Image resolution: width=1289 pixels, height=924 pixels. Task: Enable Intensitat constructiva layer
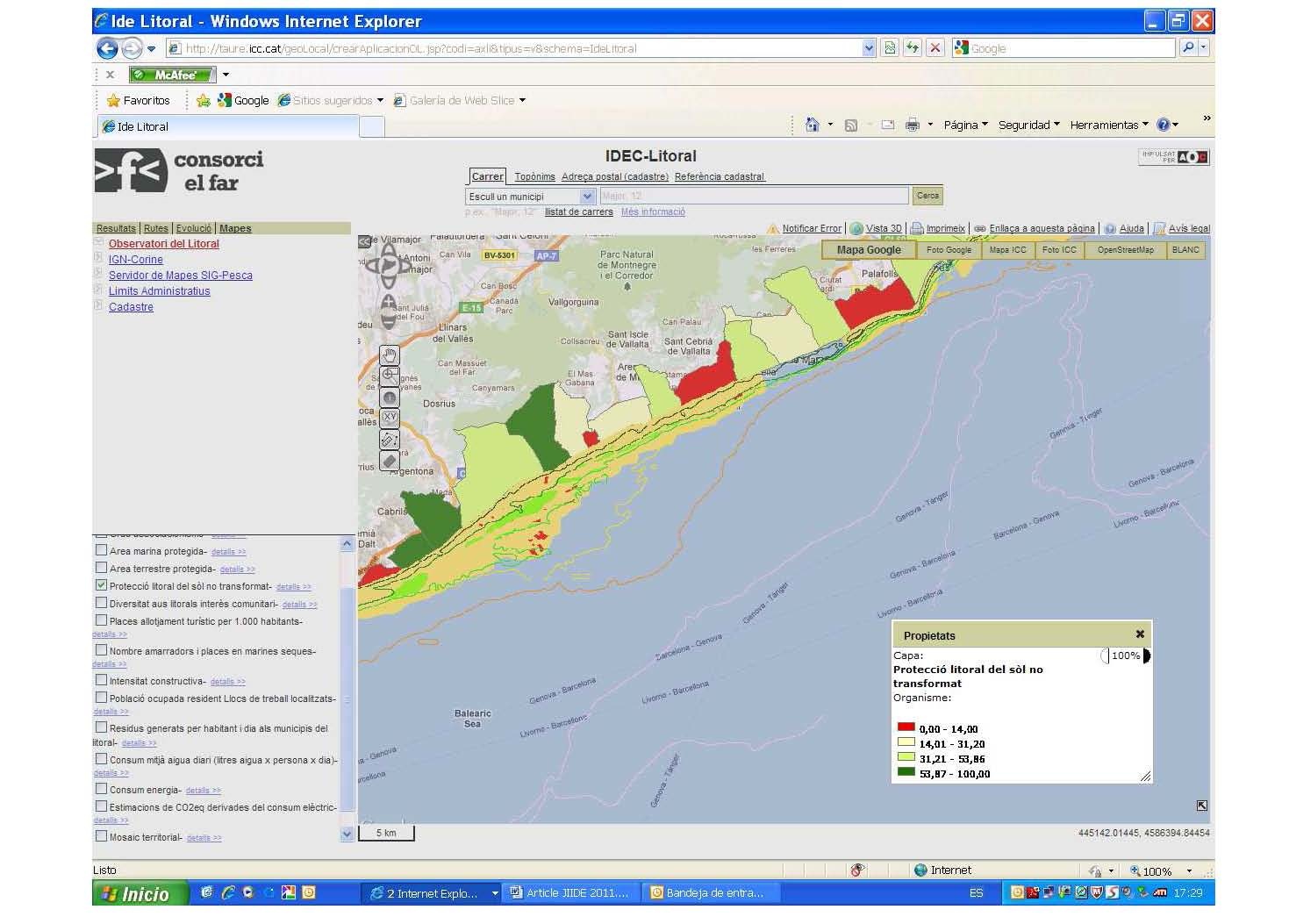click(x=101, y=680)
